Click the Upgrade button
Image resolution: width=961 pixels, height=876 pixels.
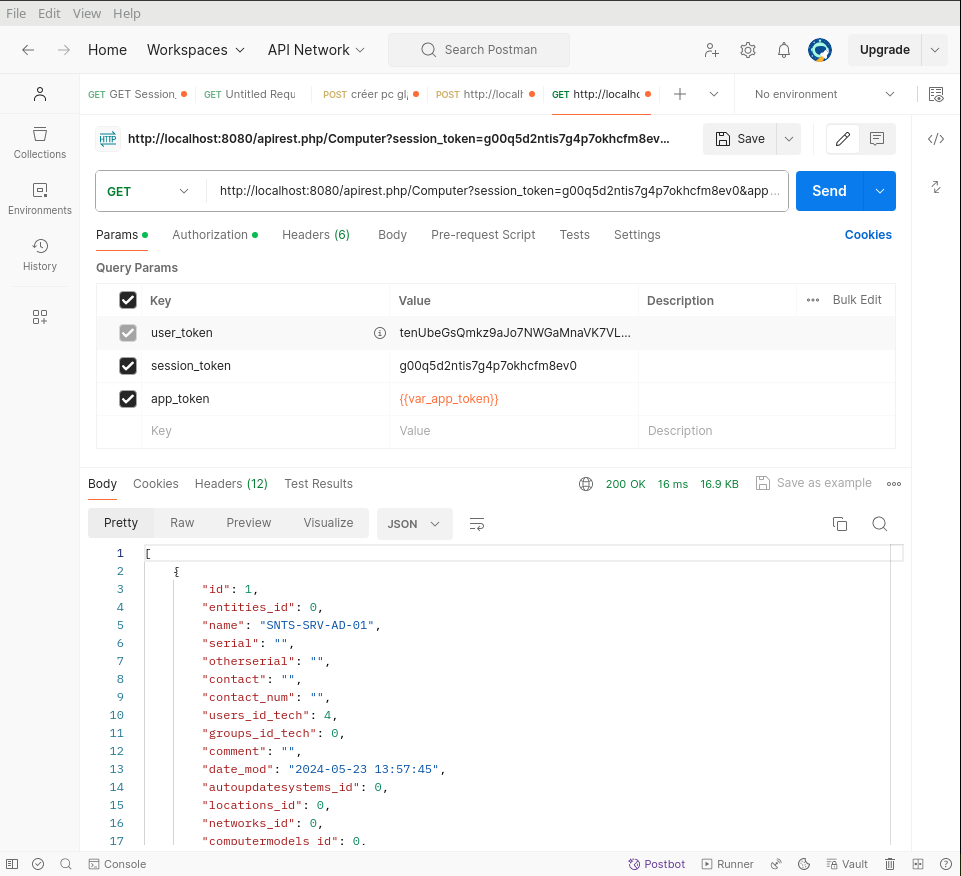(884, 50)
